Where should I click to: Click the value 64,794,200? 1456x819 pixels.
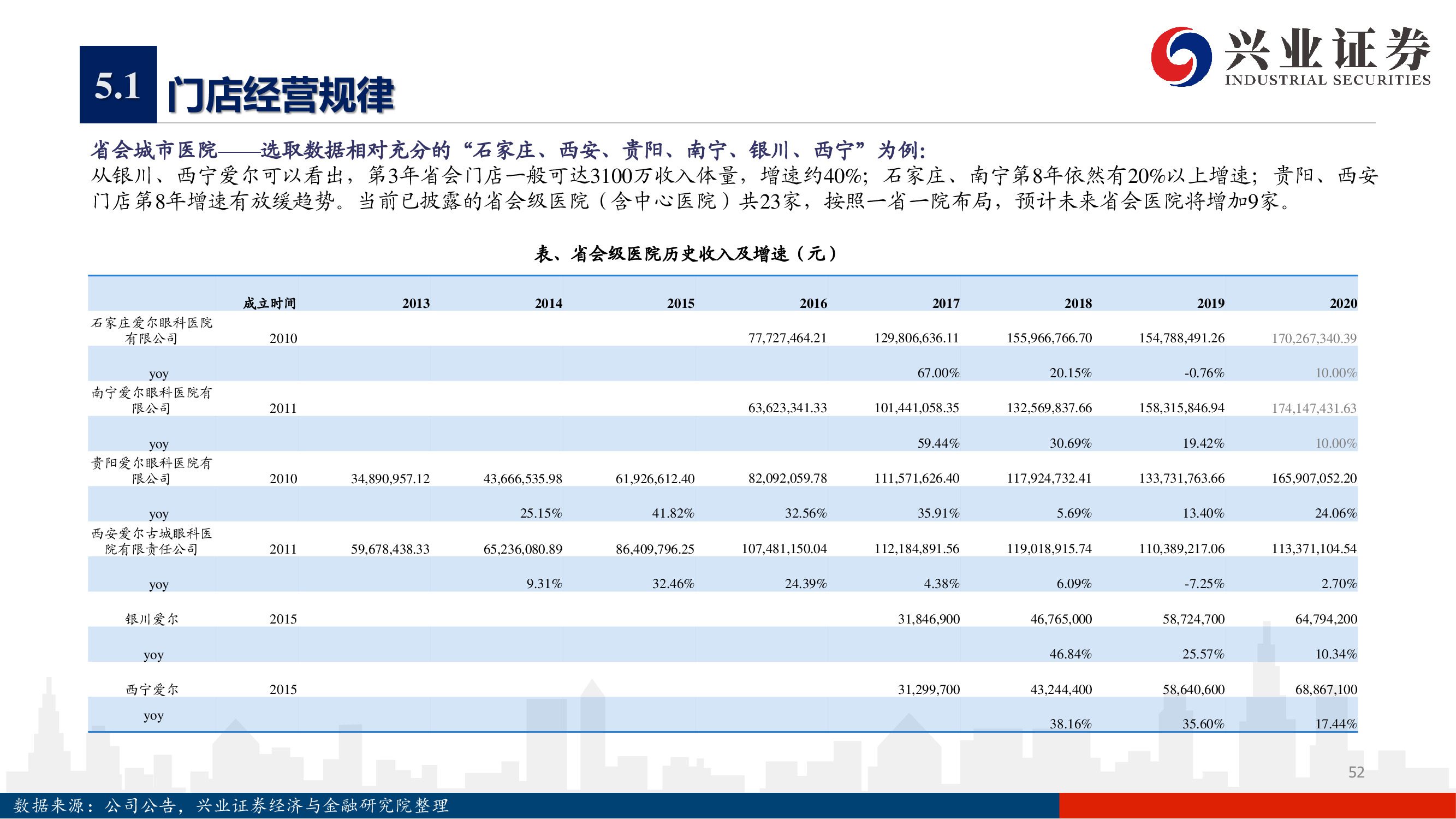1326,620
